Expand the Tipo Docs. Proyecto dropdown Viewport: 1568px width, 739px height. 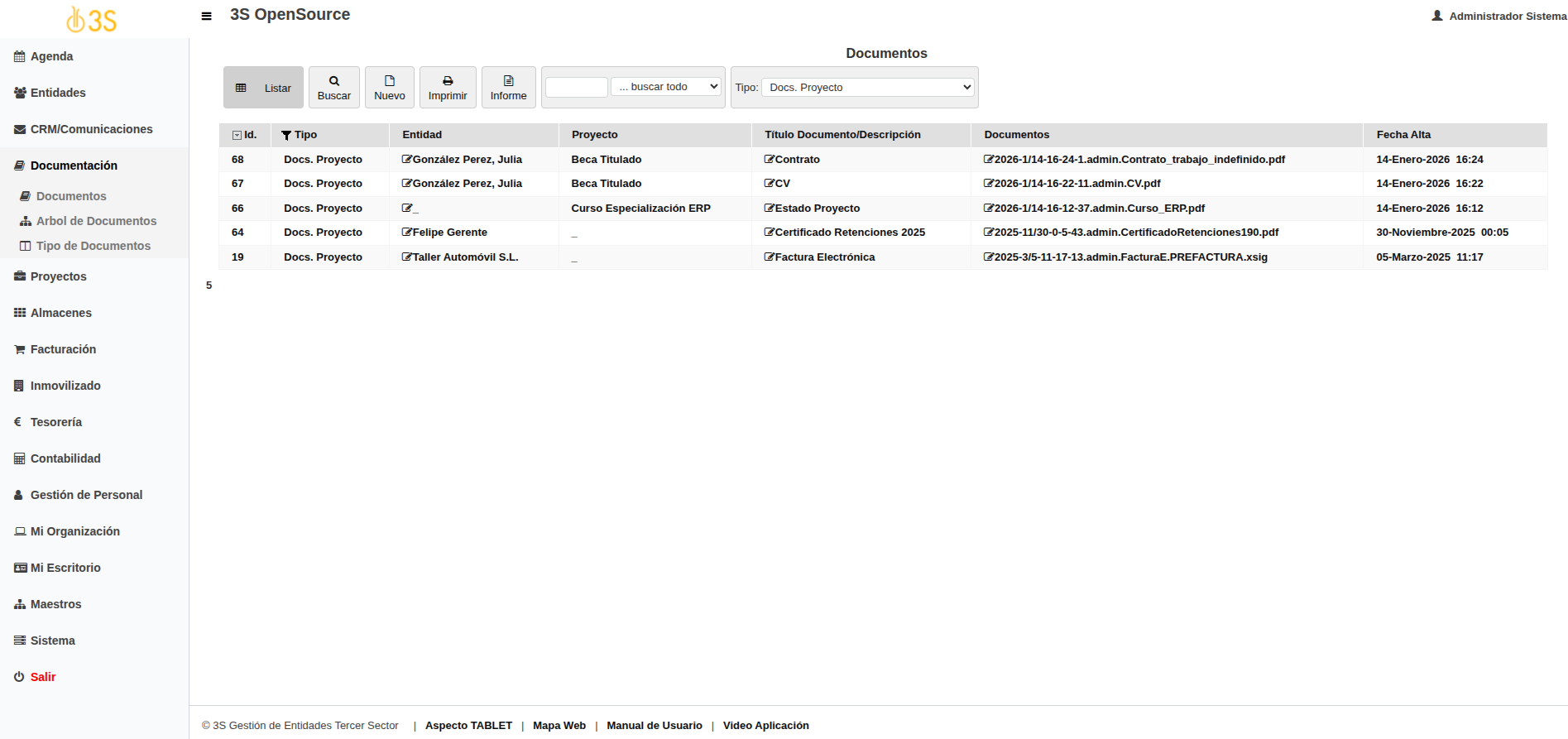click(867, 88)
